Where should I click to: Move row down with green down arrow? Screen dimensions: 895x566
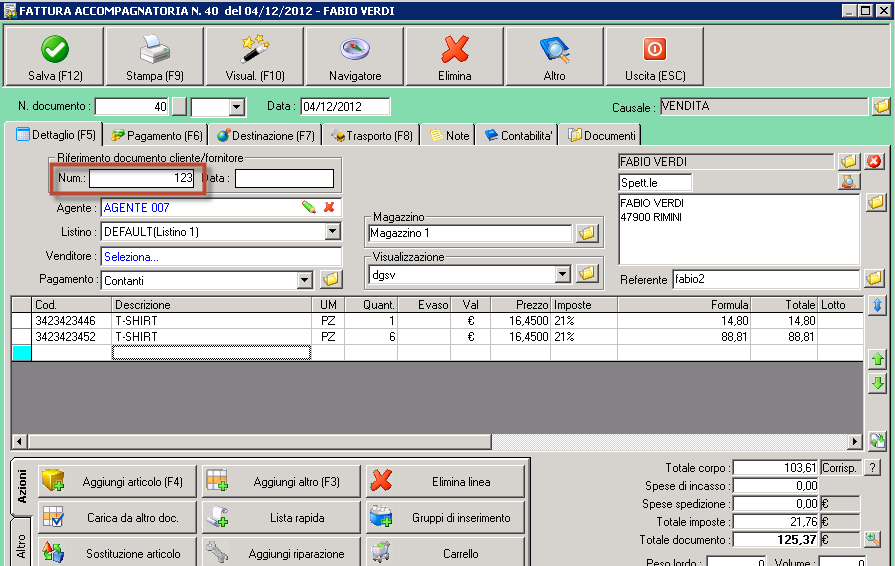(x=877, y=383)
